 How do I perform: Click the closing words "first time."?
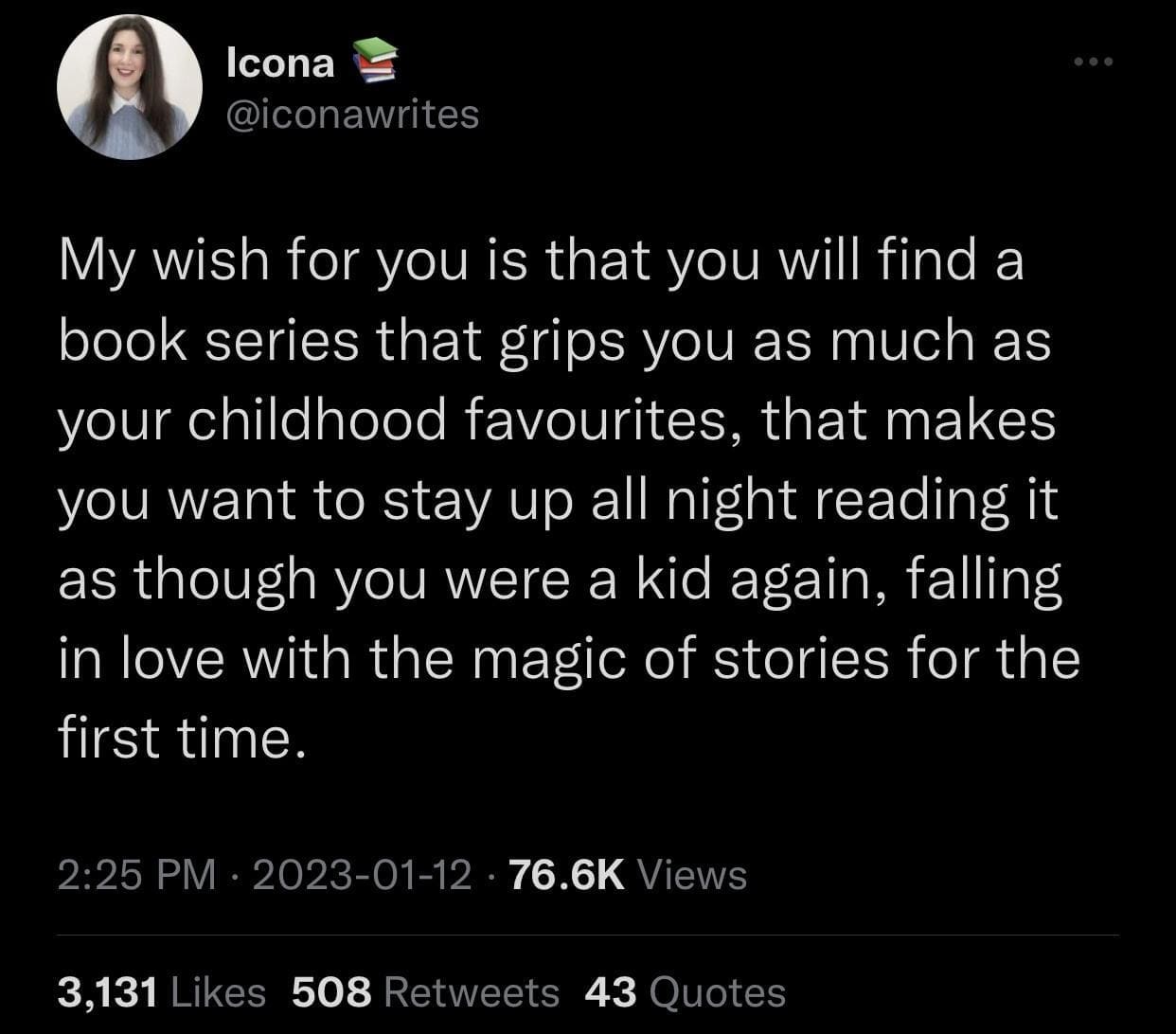coord(183,740)
